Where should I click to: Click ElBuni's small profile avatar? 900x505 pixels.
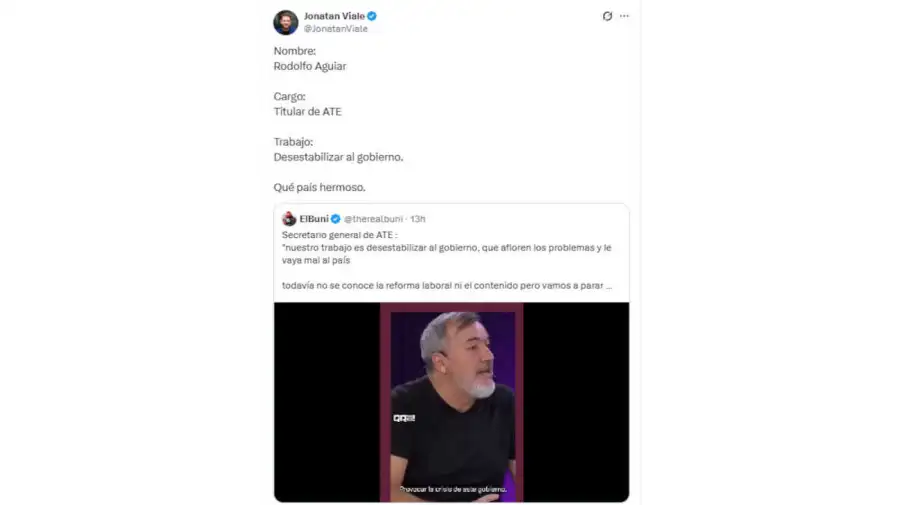click(289, 219)
